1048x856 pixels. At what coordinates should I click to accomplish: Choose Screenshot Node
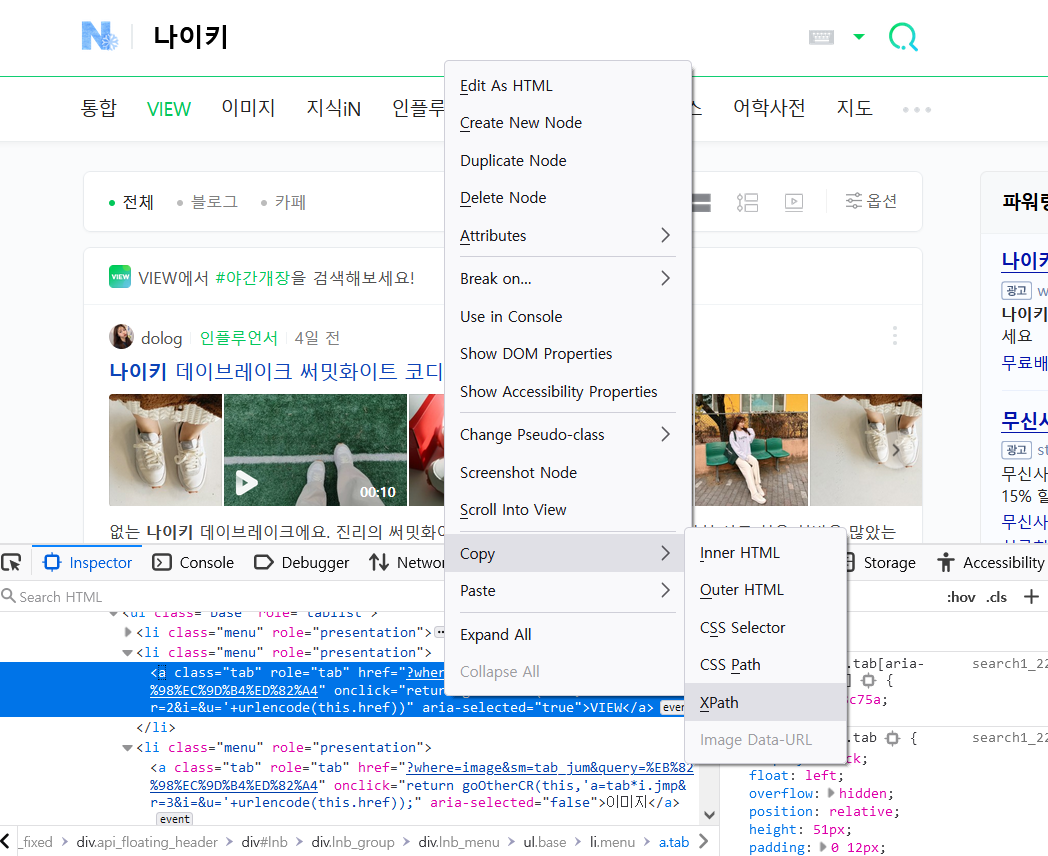point(567,472)
